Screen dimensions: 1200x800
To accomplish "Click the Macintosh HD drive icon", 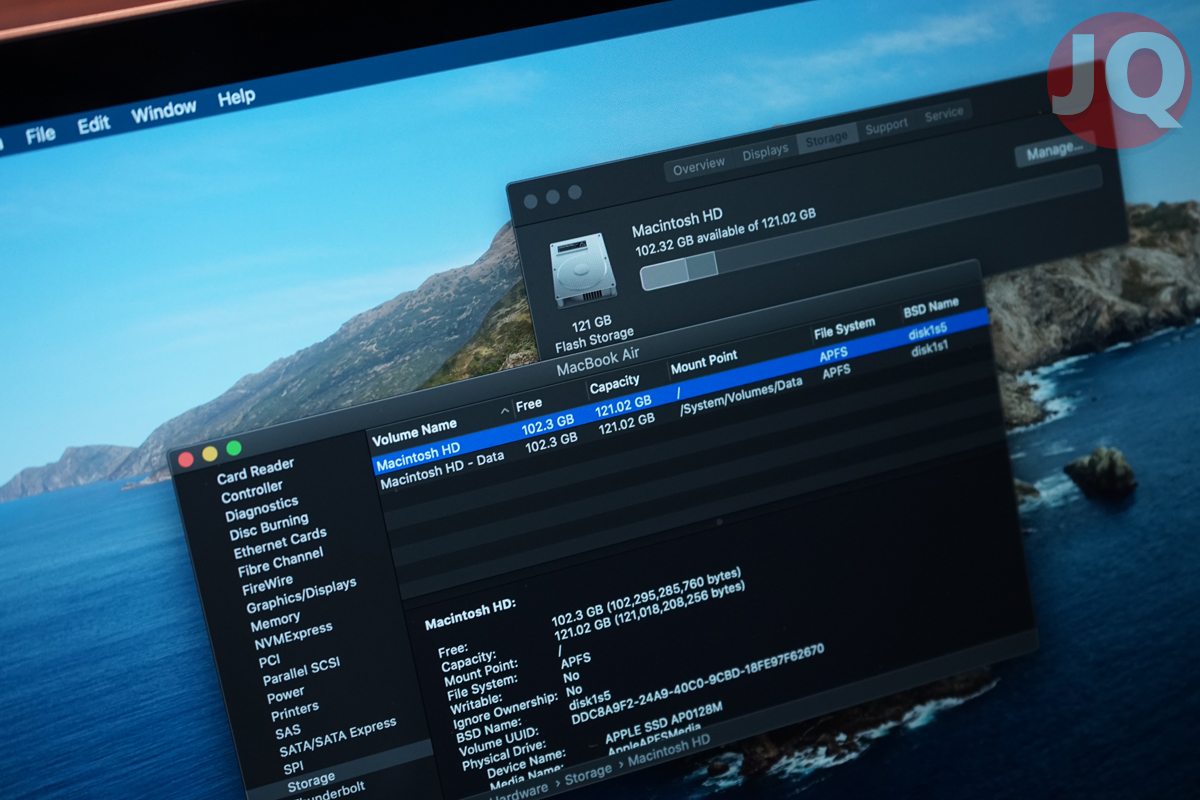I will tap(582, 270).
